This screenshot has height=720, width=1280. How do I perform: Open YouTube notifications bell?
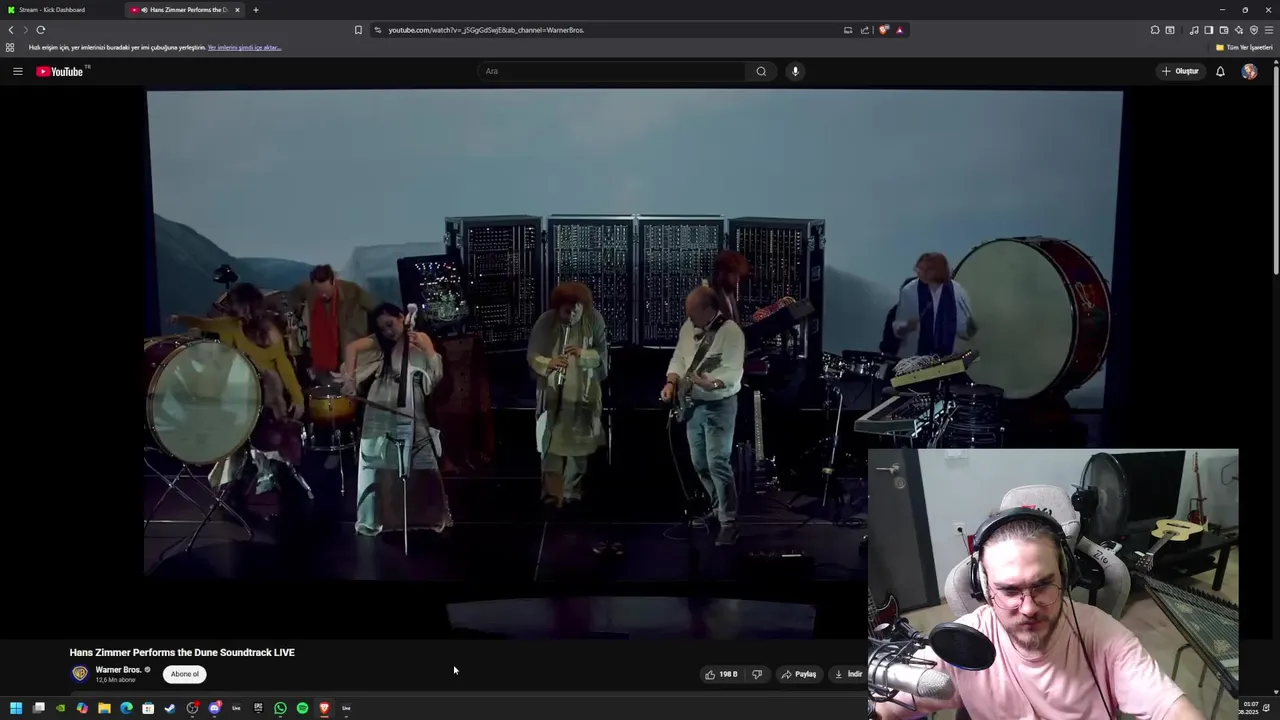click(1220, 71)
